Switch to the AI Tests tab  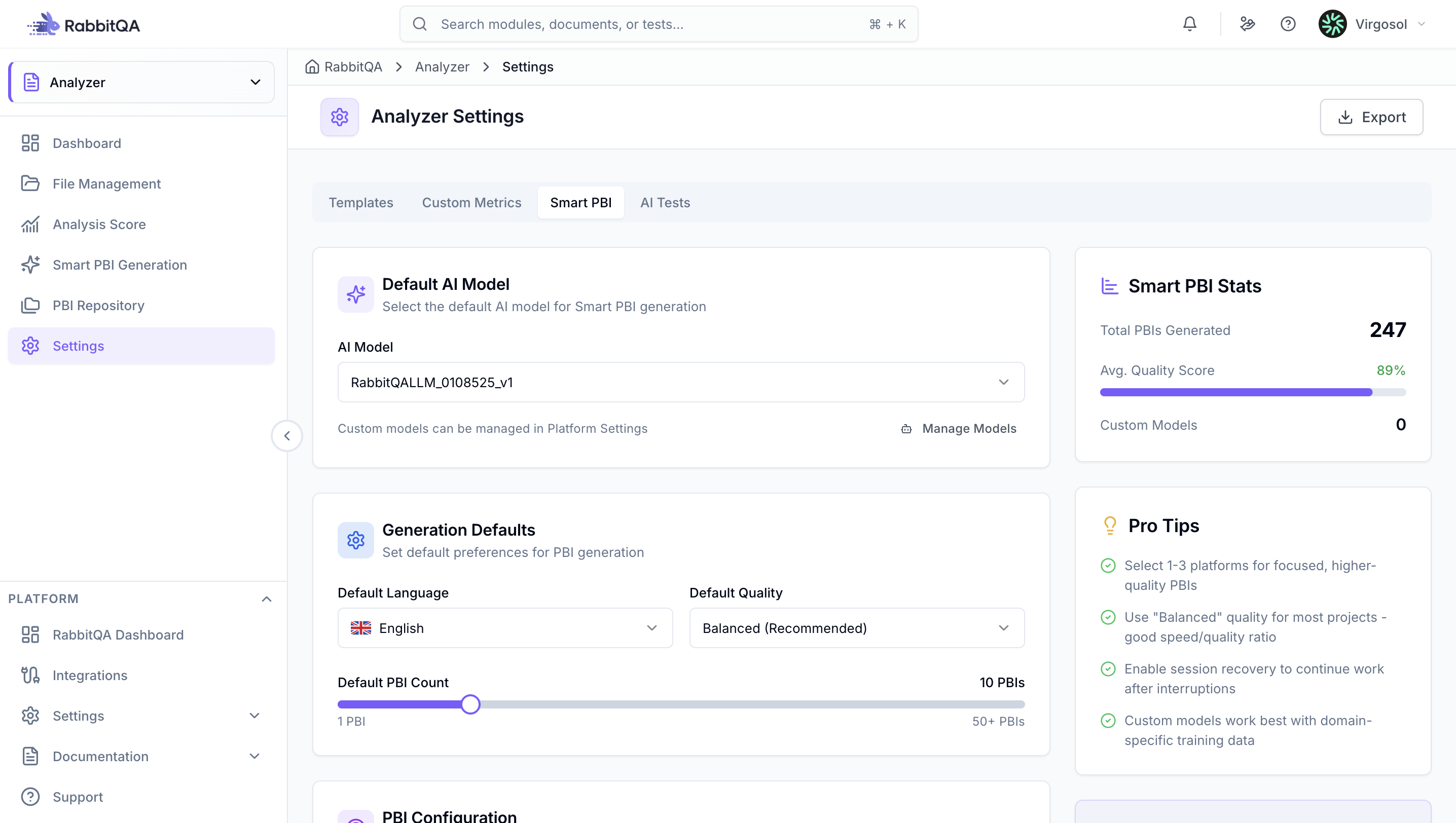tap(665, 202)
